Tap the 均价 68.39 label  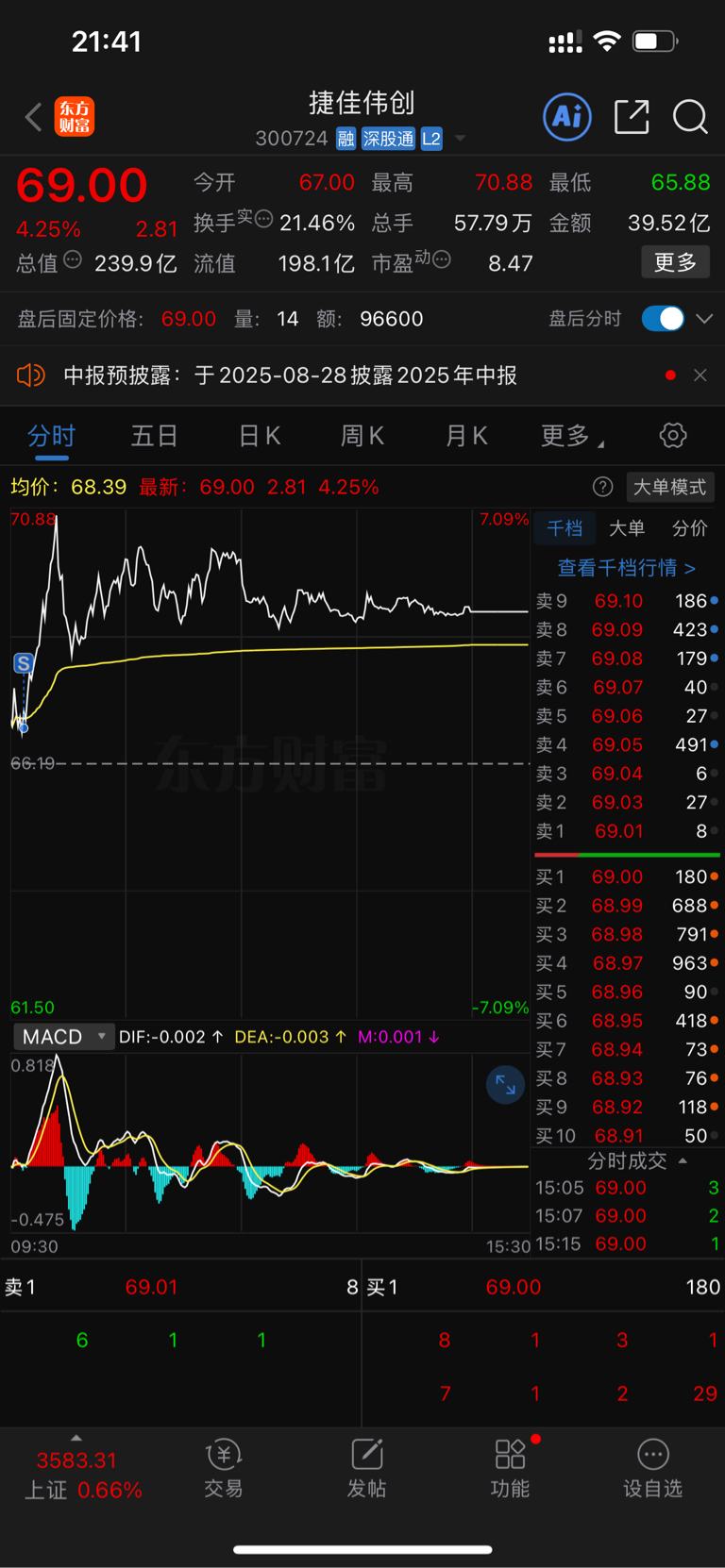tap(68, 487)
